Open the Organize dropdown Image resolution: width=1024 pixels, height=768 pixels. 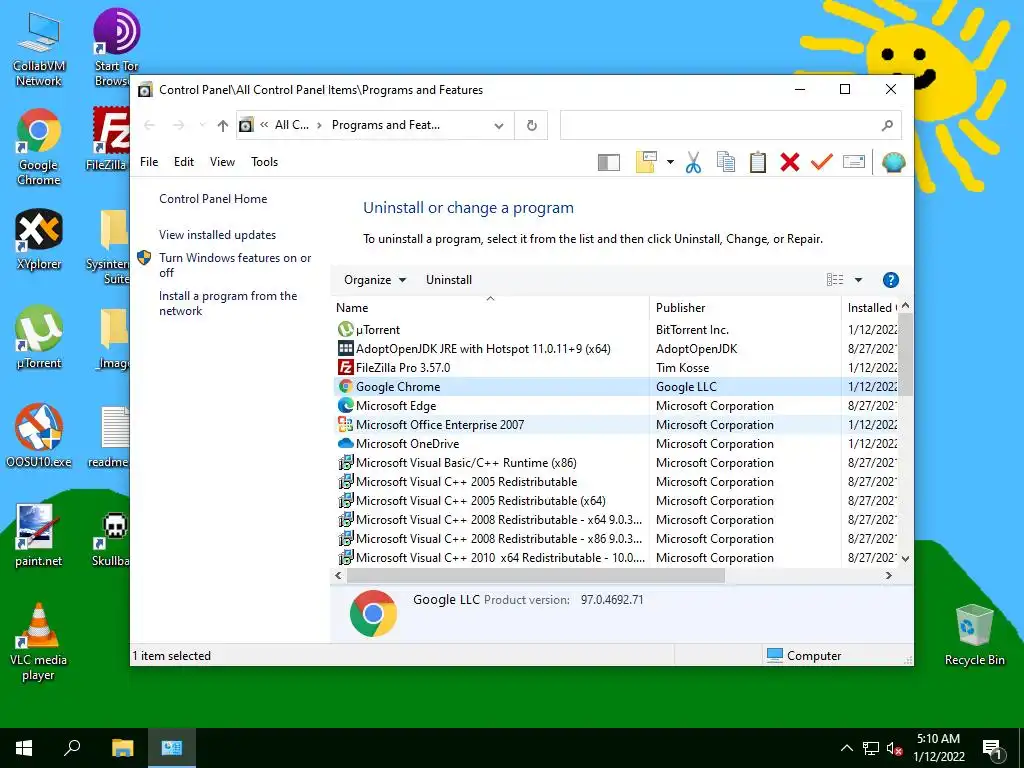tap(375, 280)
